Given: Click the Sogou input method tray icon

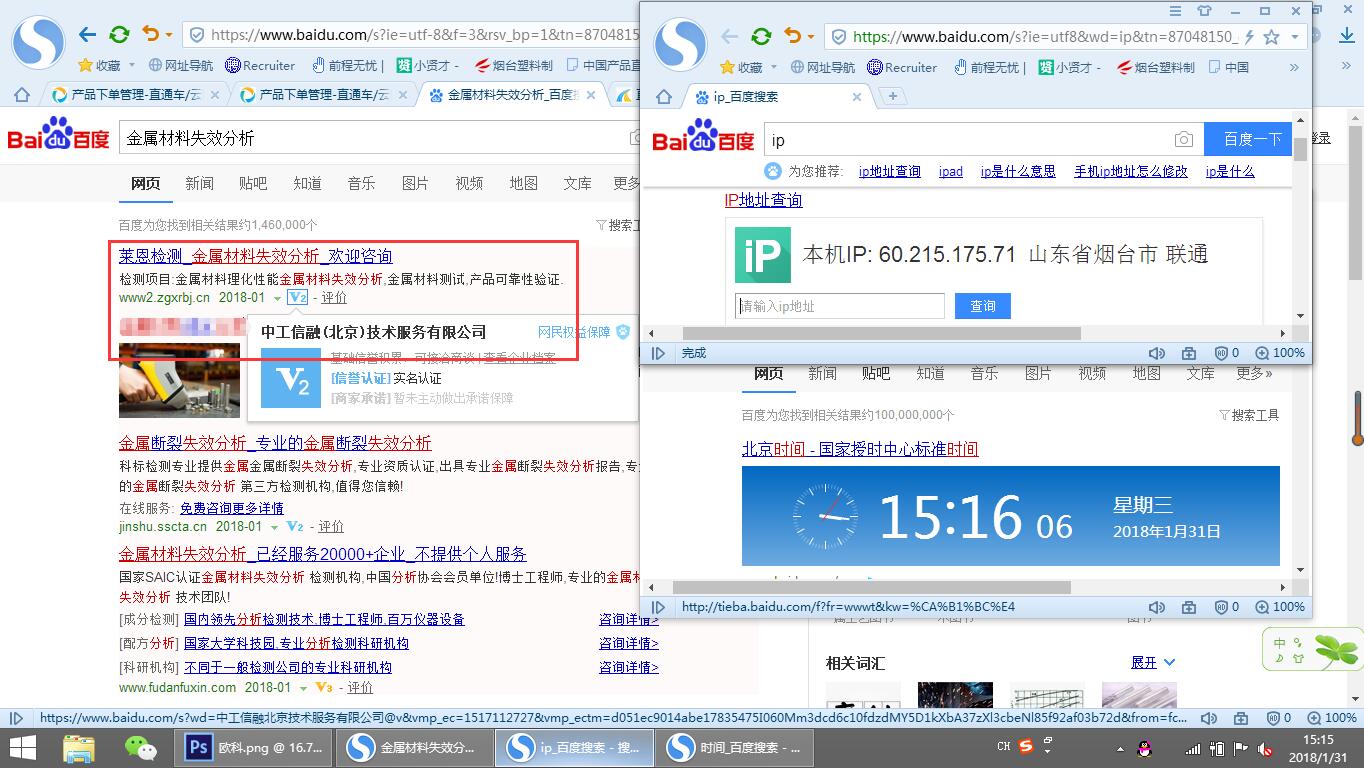Looking at the screenshot, I should (1026, 746).
